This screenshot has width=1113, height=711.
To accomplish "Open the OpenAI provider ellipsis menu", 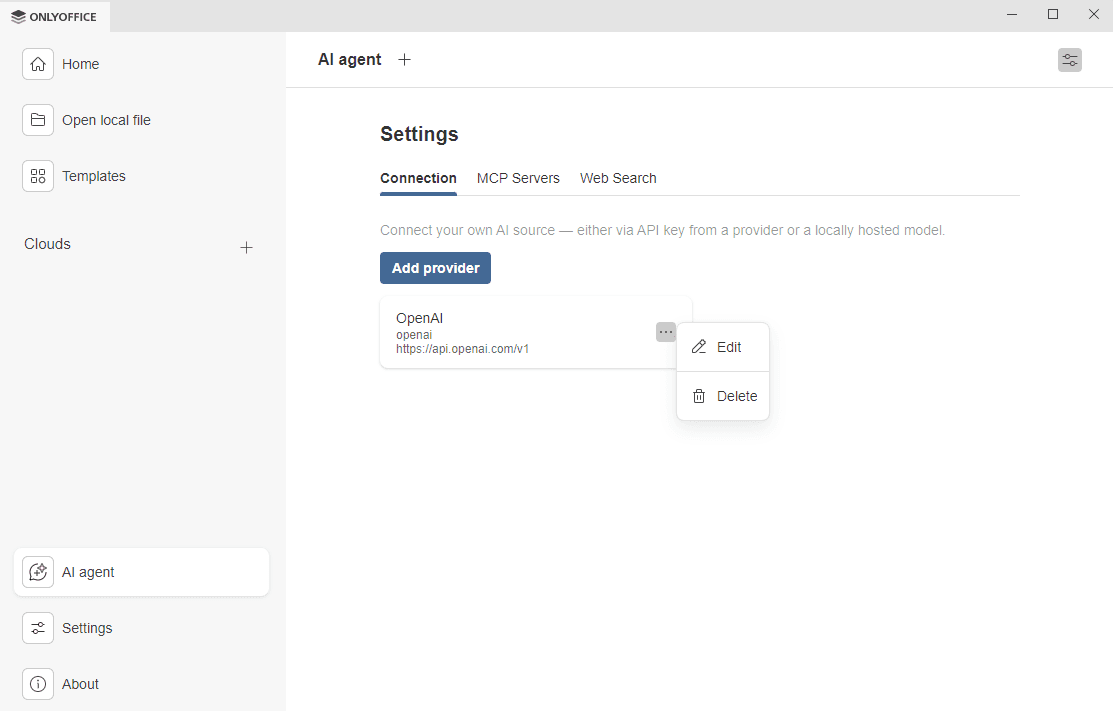I will 665,332.
